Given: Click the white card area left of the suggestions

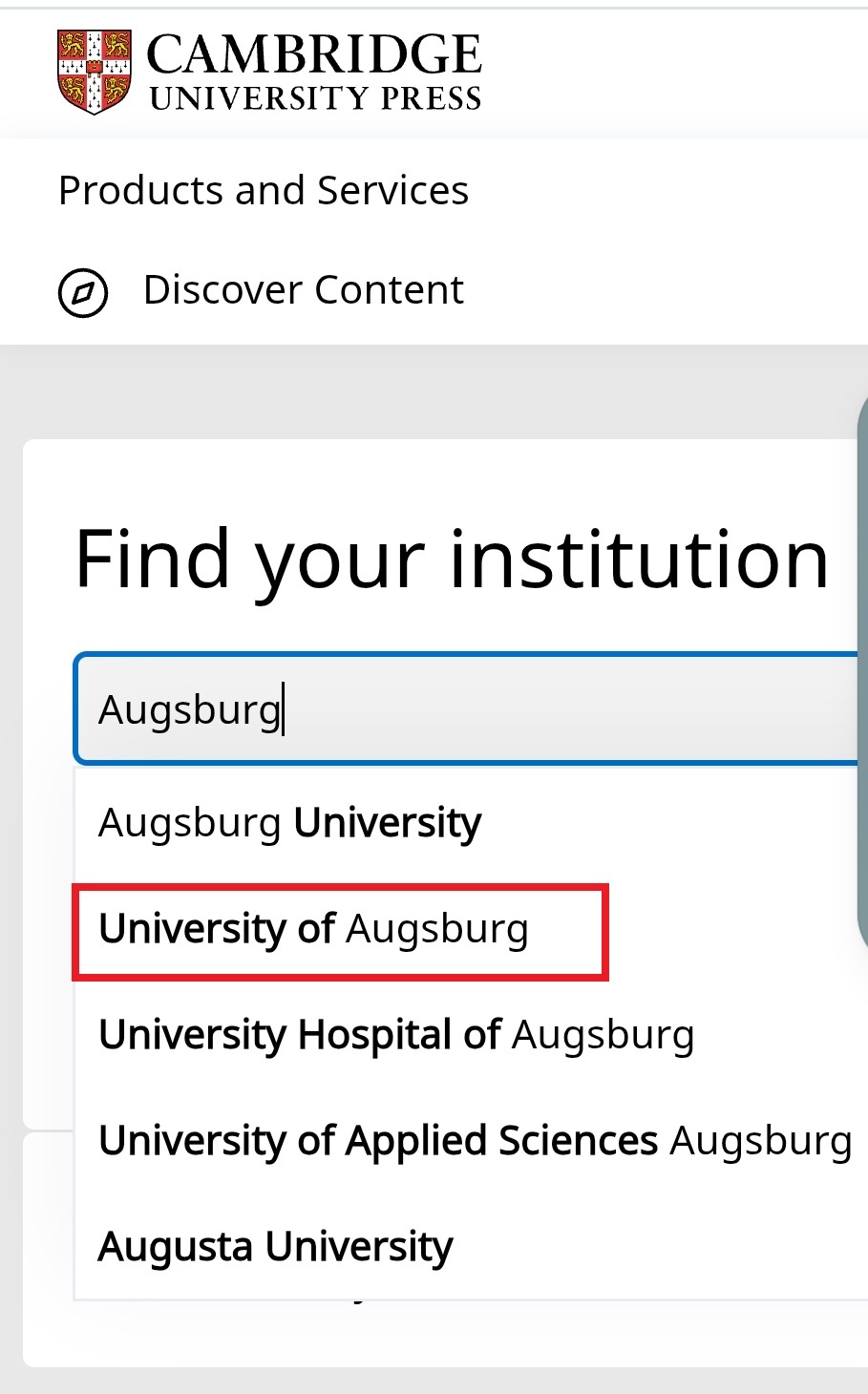Looking at the screenshot, I should [48, 955].
